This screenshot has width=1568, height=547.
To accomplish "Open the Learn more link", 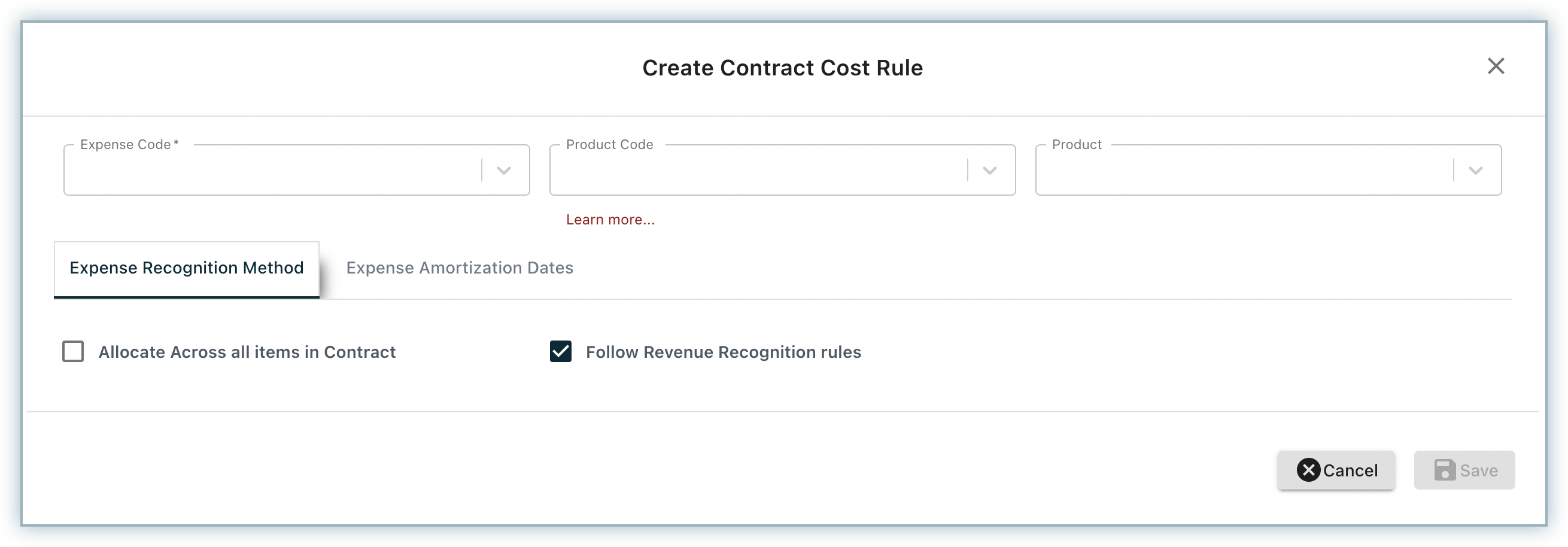I will click(x=610, y=220).
